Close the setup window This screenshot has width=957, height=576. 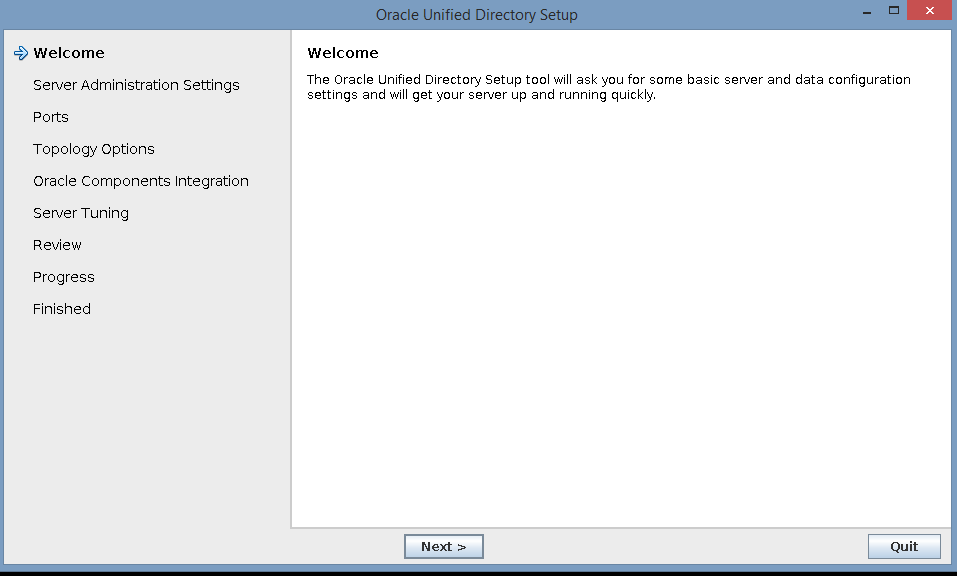pos(930,10)
